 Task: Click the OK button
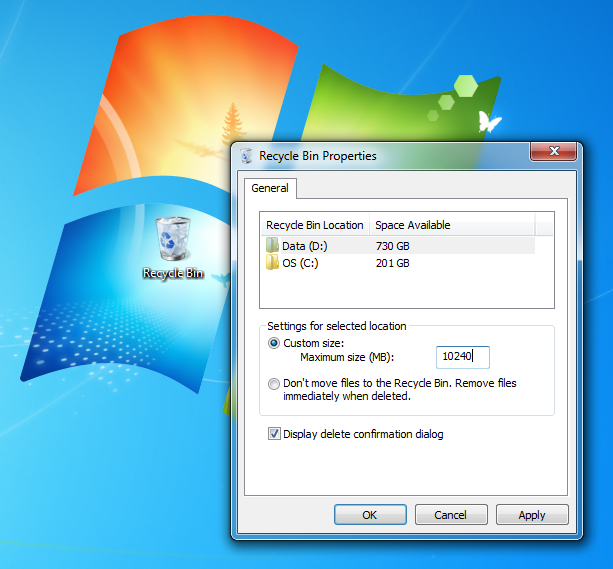click(370, 515)
